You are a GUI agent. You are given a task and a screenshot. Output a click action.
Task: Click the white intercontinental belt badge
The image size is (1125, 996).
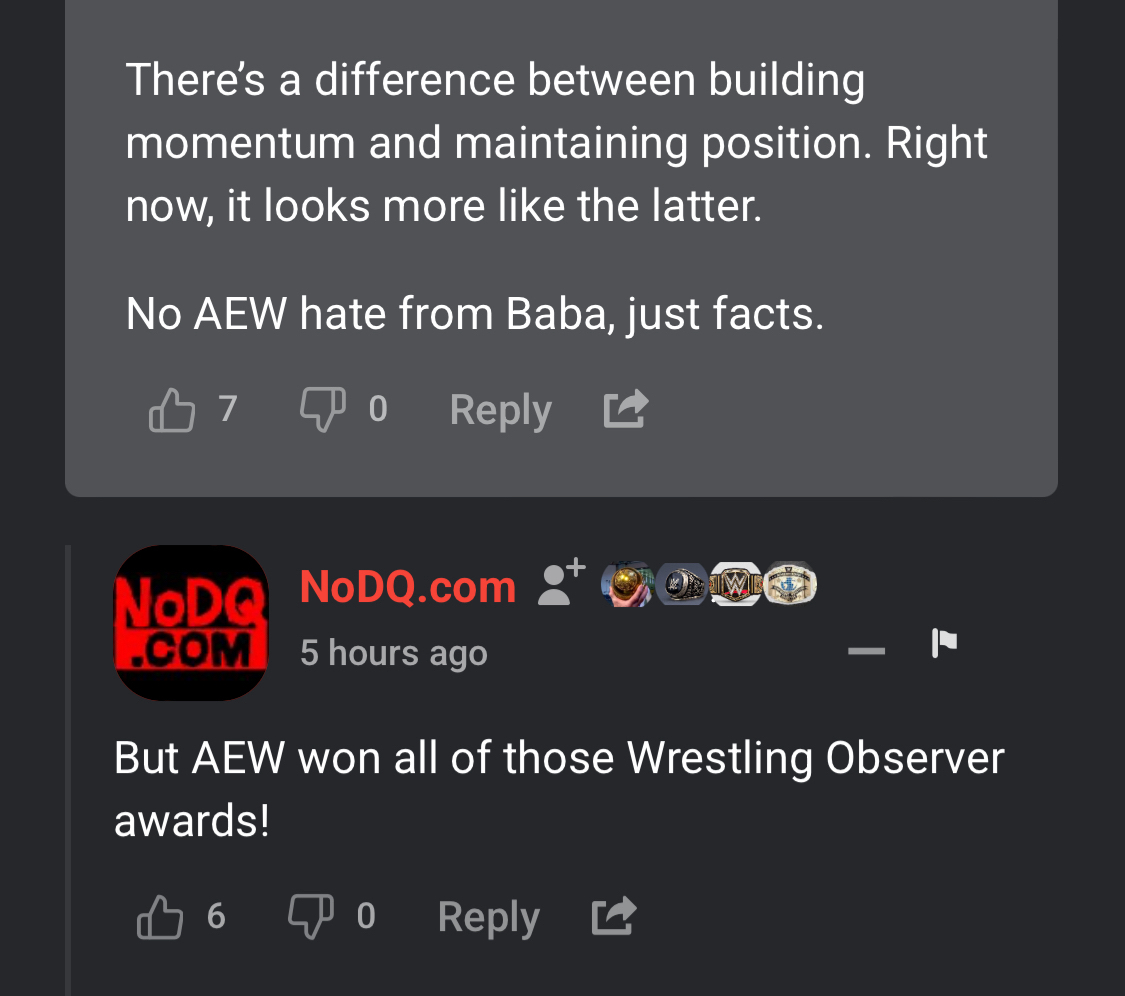click(790, 583)
